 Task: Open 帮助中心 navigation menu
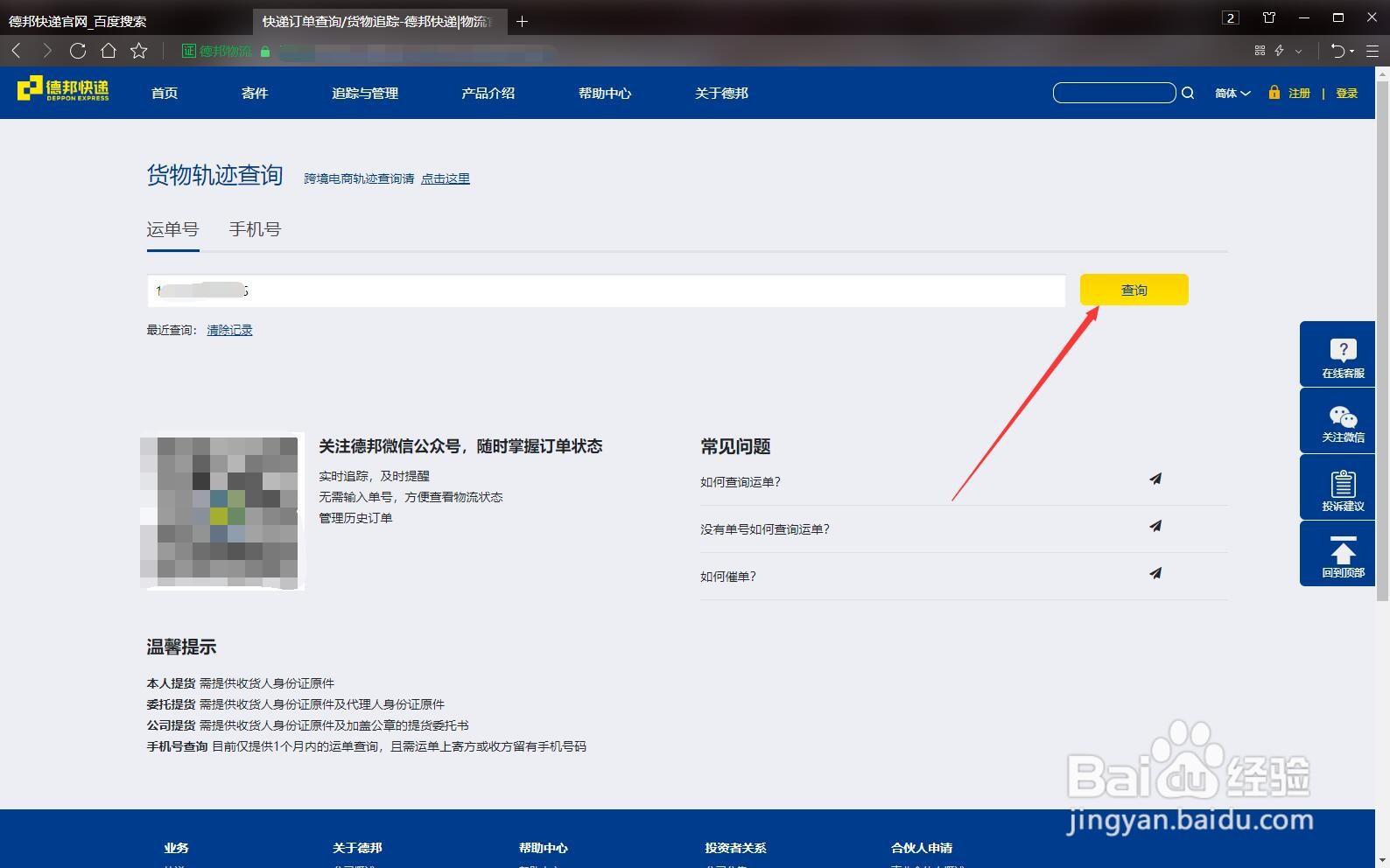pyautogui.click(x=605, y=93)
